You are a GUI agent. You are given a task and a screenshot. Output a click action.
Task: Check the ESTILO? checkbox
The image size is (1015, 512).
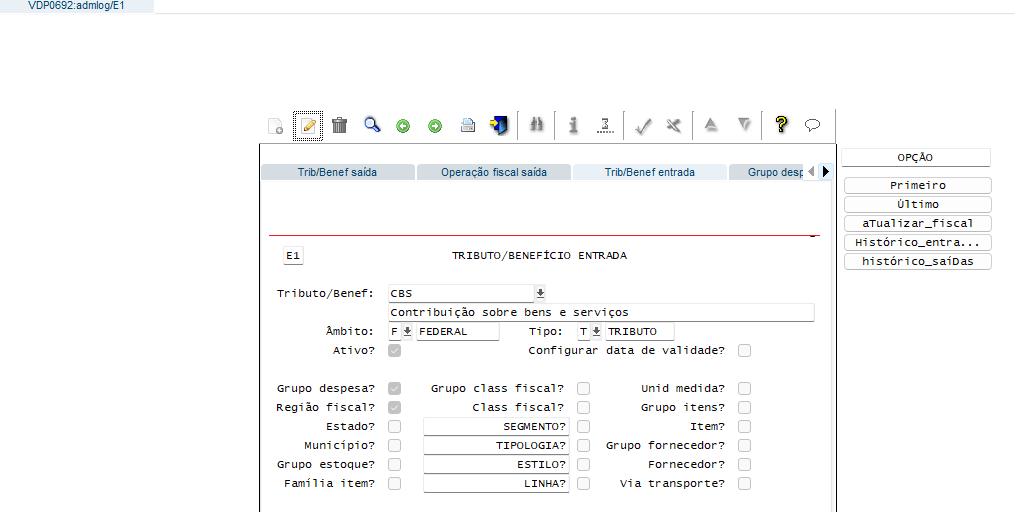[583, 464]
